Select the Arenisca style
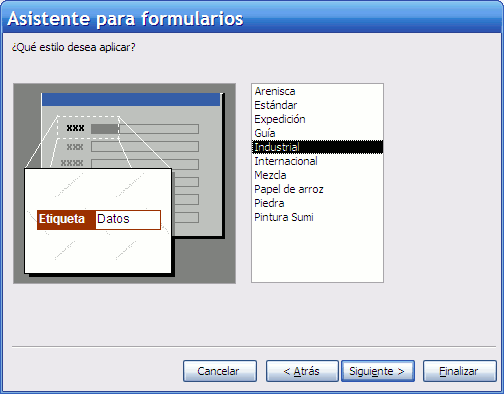Image resolution: width=504 pixels, height=394 pixels. click(x=317, y=91)
